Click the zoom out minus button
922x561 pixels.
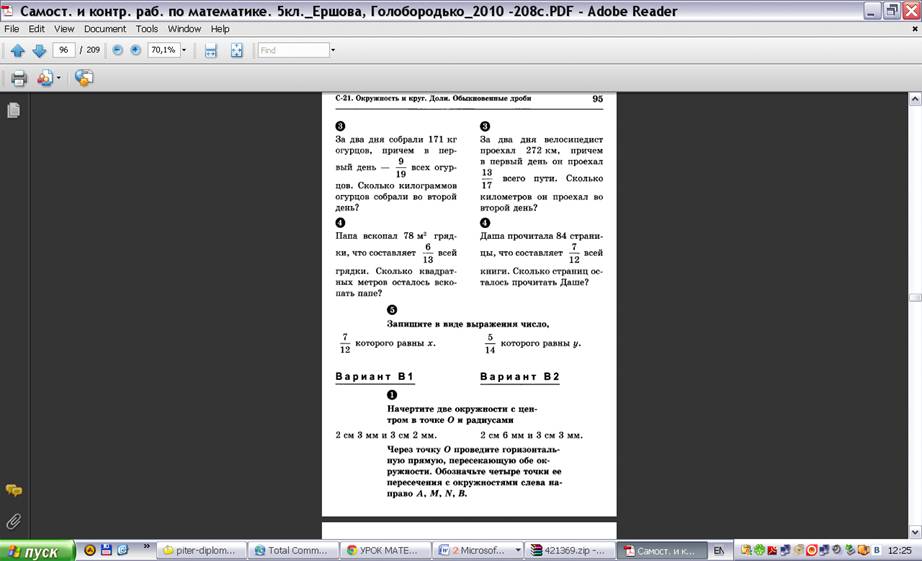coord(118,50)
